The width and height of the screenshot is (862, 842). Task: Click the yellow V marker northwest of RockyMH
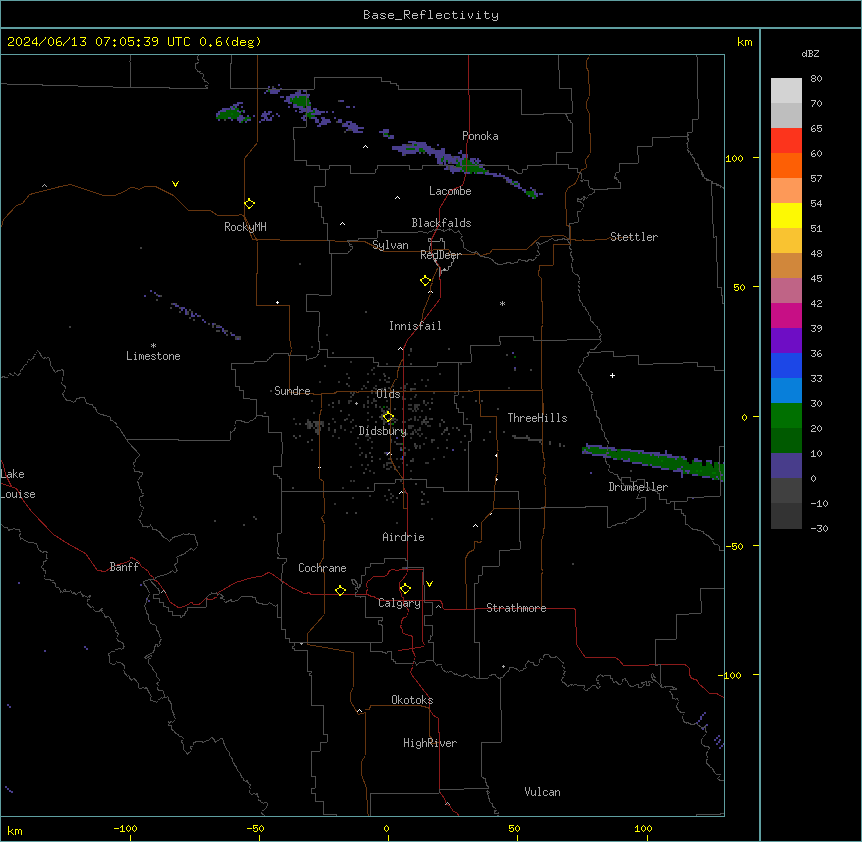click(x=175, y=184)
